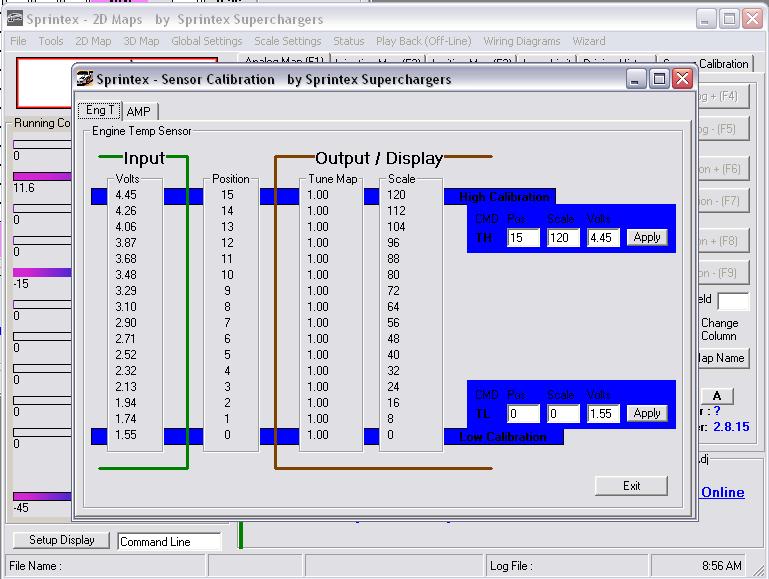Screen dimensions: 769x579
Task: Click the Command Line input field
Action: (x=170, y=542)
